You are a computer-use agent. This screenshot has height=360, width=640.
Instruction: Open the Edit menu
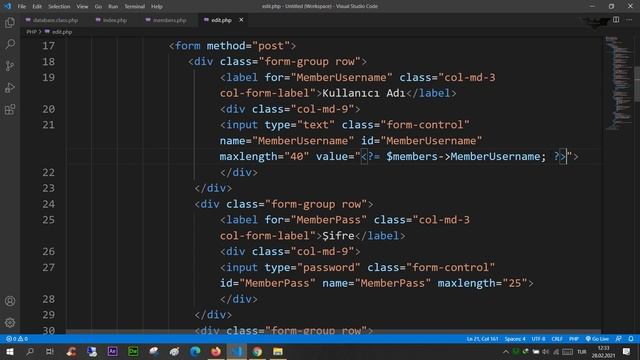[37, 7]
